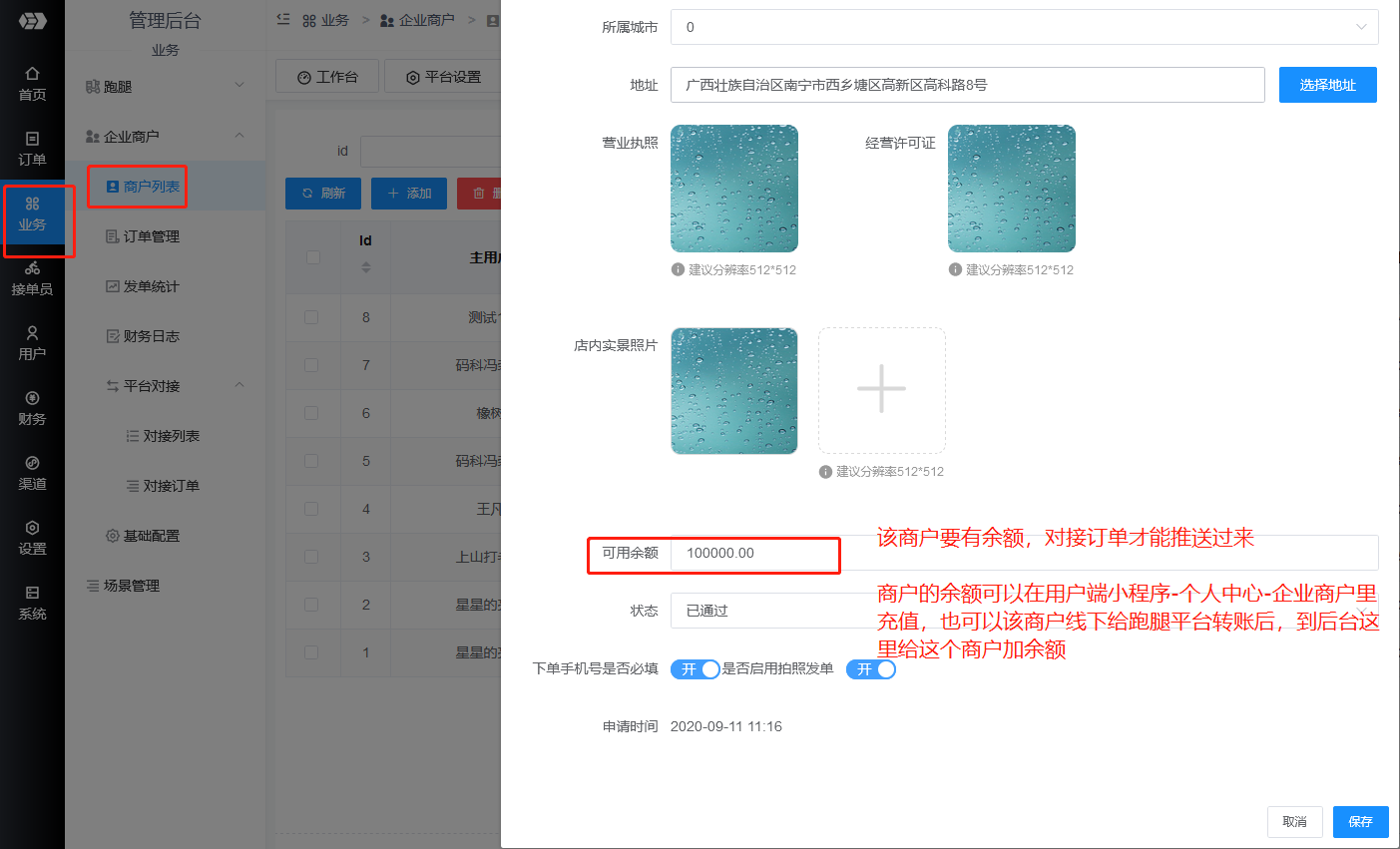Open the 财务 icon in left navigation
The height and width of the screenshot is (849, 1400).
pos(32,404)
